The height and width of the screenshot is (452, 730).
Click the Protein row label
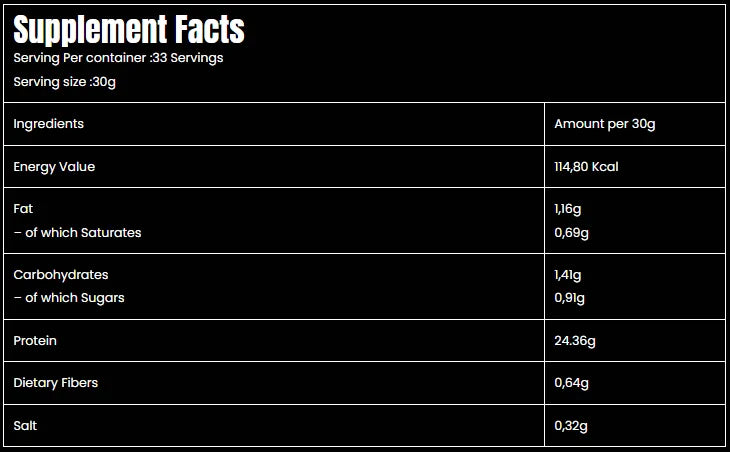point(35,341)
